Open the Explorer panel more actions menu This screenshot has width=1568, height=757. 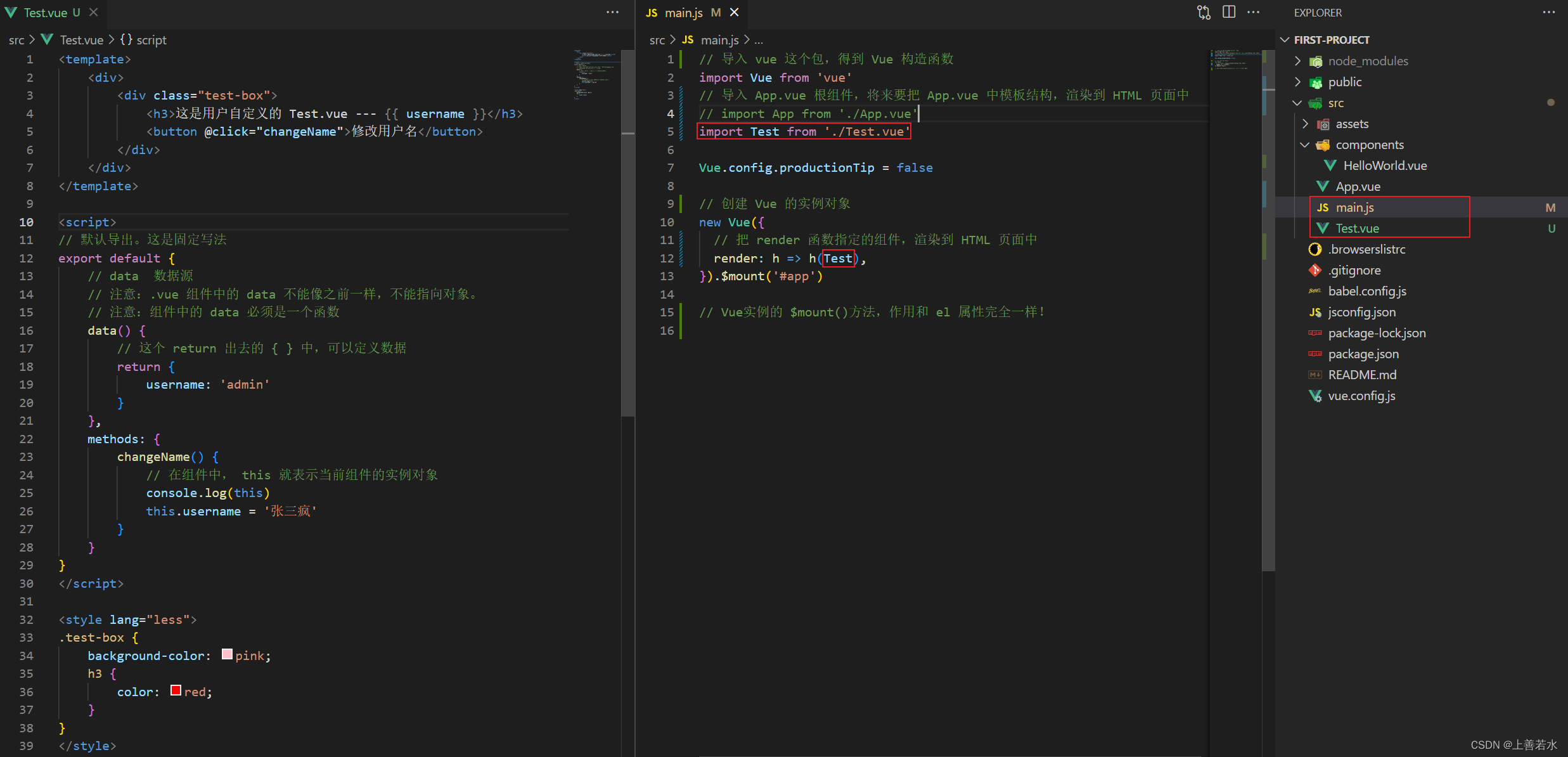coord(1549,13)
